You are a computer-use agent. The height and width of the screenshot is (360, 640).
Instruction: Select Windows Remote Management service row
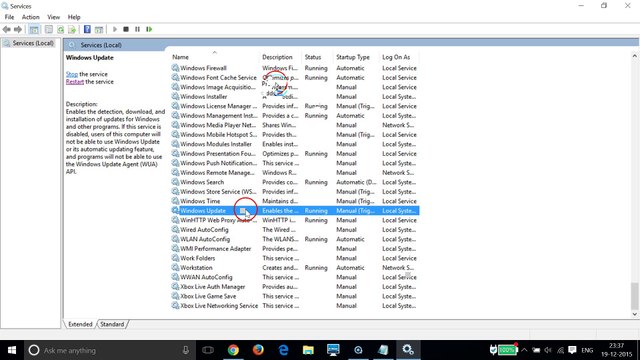[295, 173]
